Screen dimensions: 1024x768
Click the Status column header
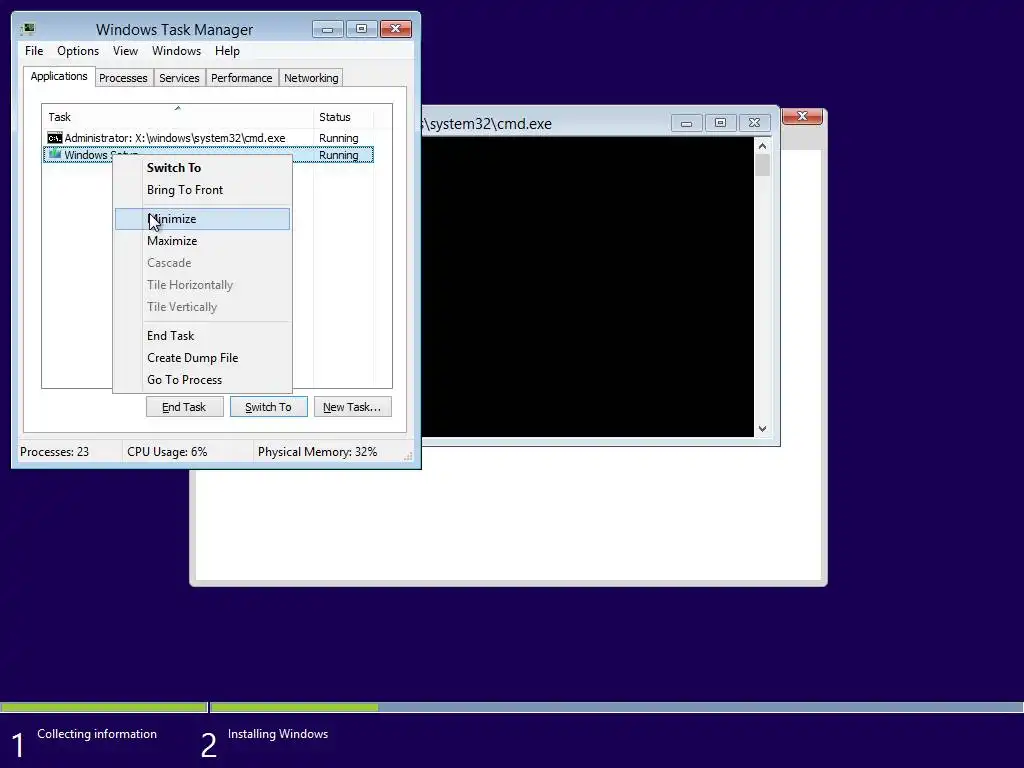pyautogui.click(x=344, y=117)
